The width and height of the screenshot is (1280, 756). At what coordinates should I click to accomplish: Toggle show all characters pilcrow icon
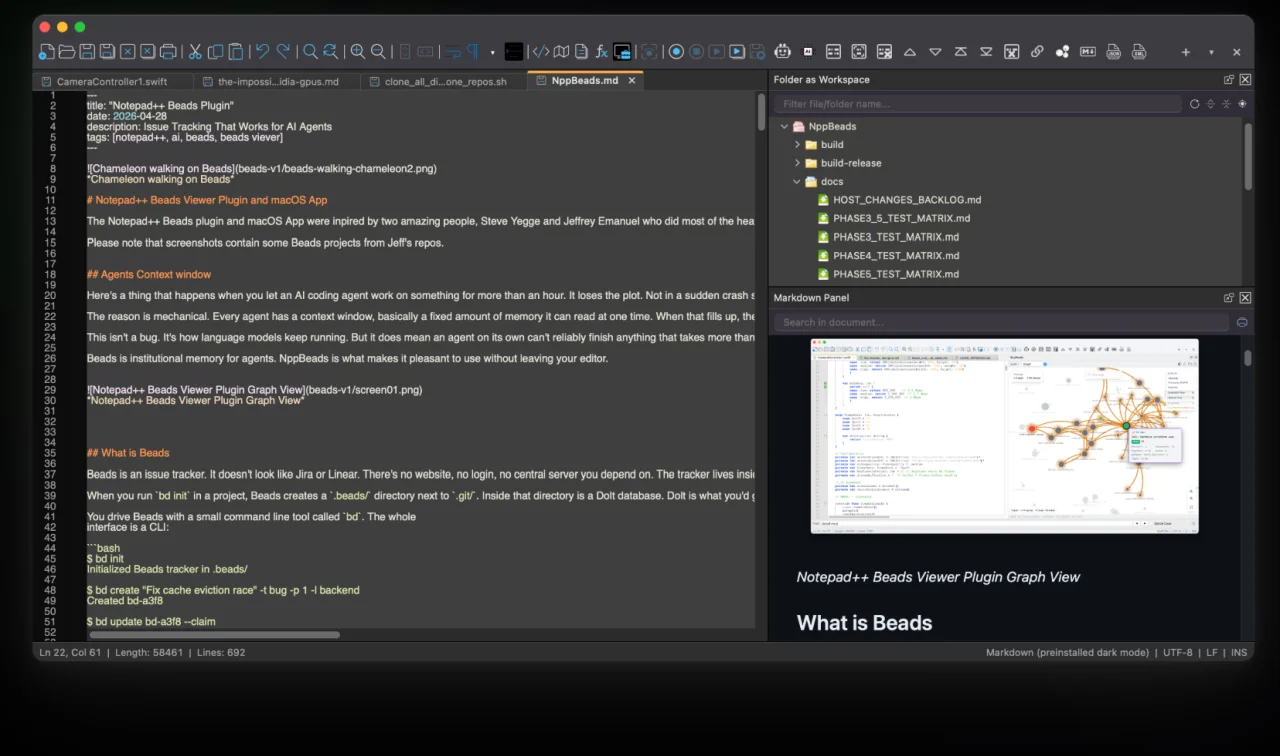473,52
